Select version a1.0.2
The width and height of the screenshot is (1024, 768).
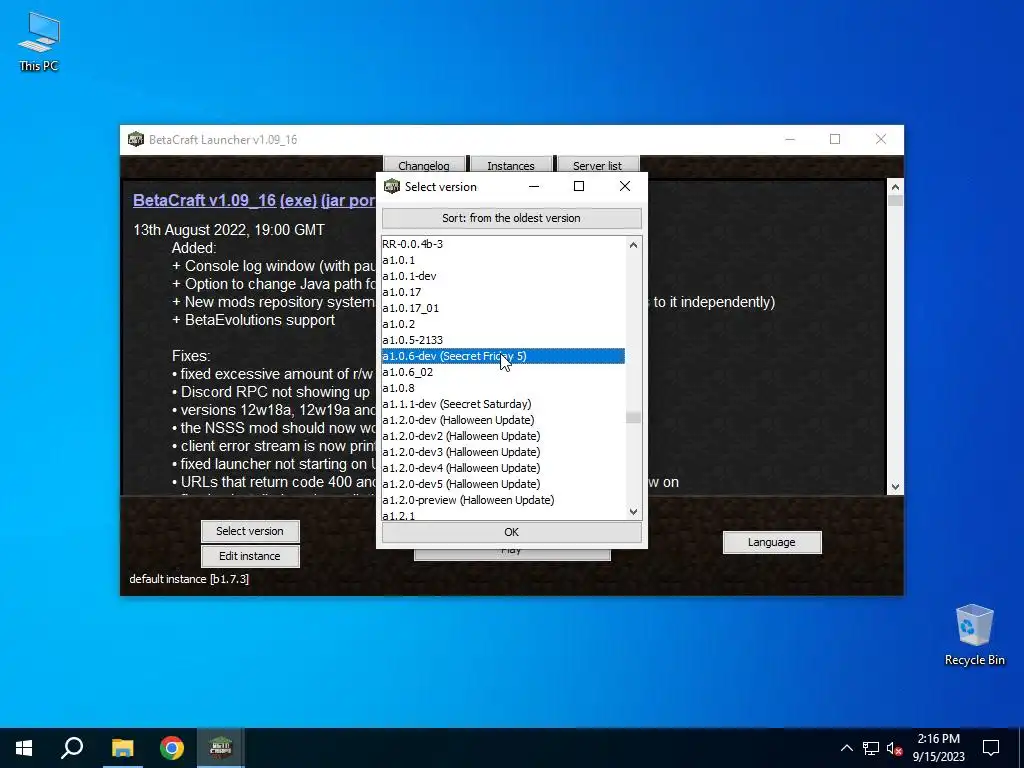503,324
